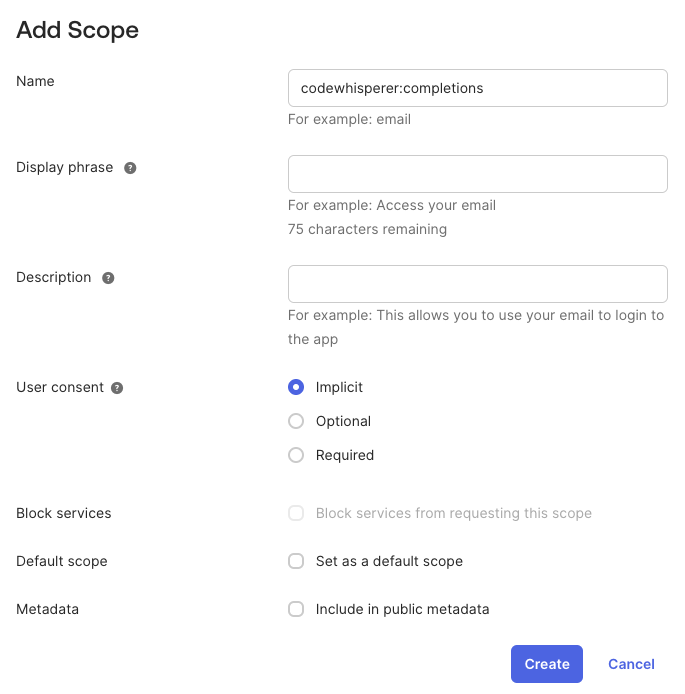Enable Set as a default scope
The width and height of the screenshot is (685, 694).
296,561
